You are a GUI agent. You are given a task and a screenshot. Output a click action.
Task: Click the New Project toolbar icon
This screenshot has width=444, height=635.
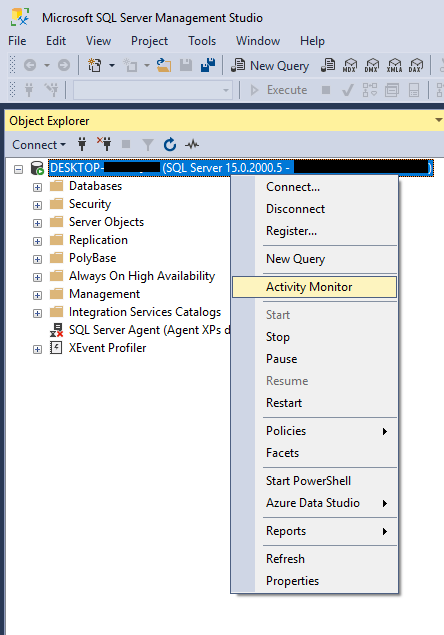click(95, 65)
